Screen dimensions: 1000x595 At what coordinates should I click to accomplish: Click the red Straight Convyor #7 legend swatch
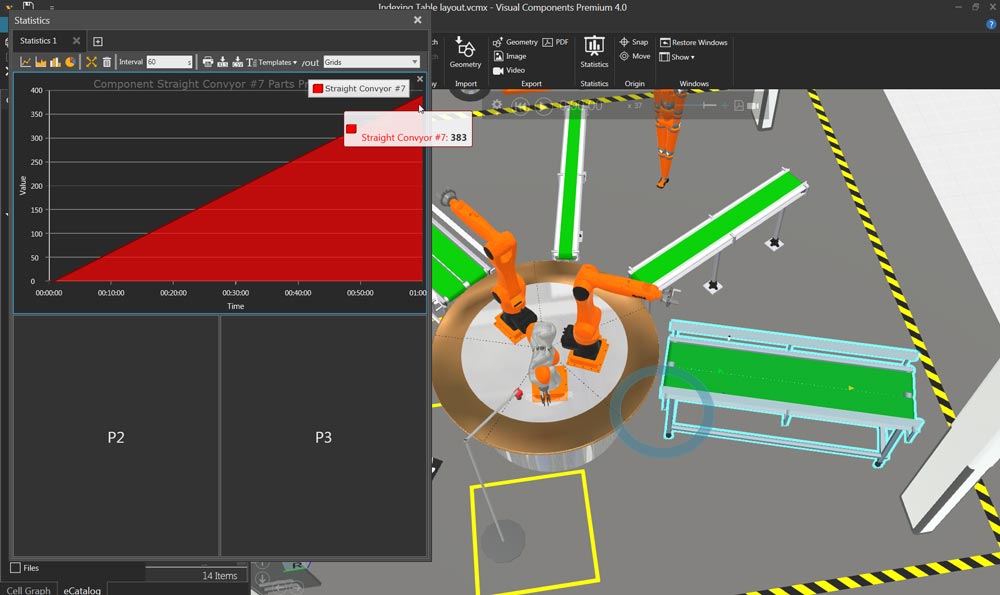pyautogui.click(x=318, y=89)
